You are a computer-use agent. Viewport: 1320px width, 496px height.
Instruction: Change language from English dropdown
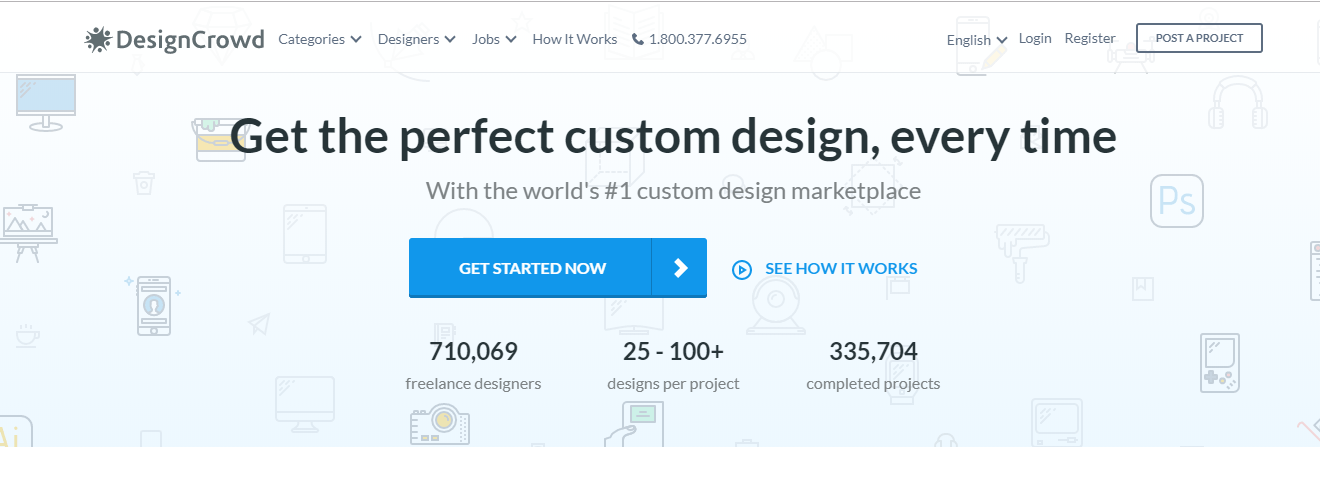[x=977, y=40]
